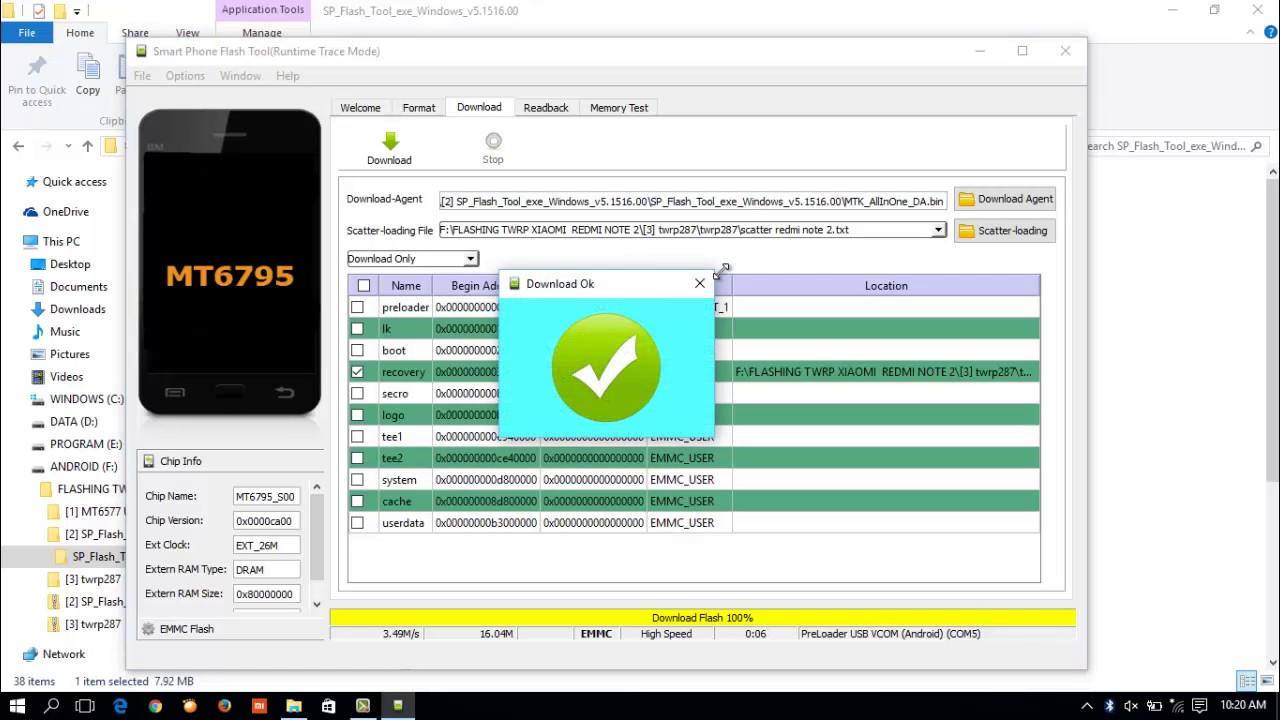Open the Help menu in Flash Tool

coord(287,76)
